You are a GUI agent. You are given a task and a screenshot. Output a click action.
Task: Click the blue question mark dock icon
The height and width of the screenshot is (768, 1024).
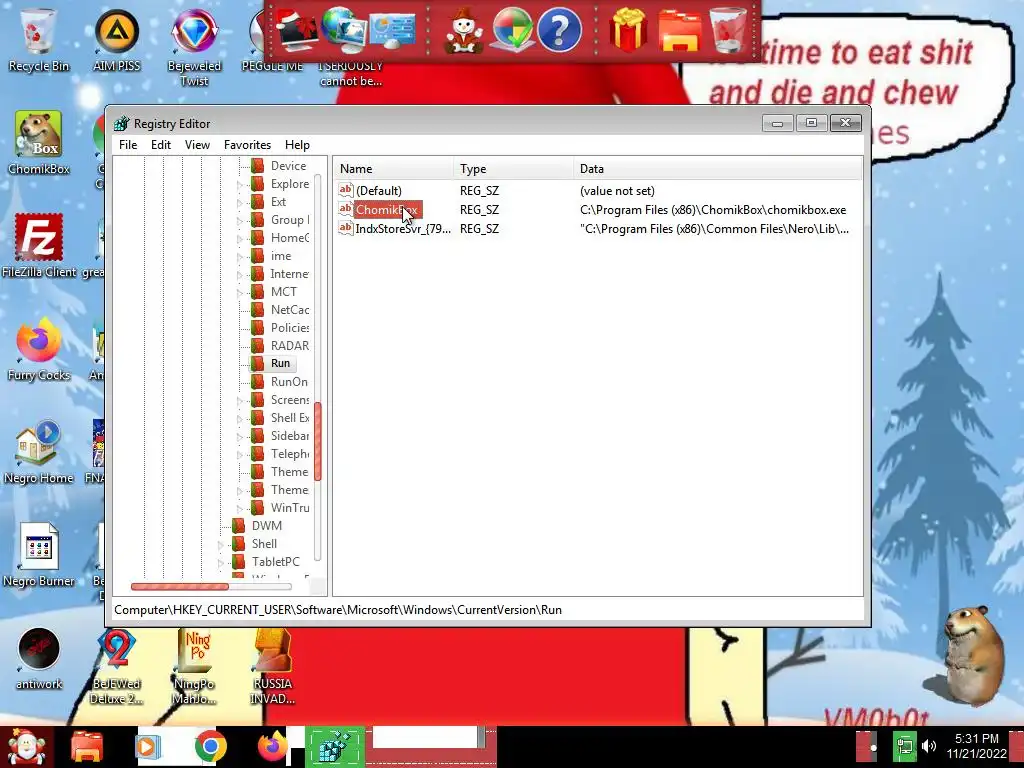559,29
